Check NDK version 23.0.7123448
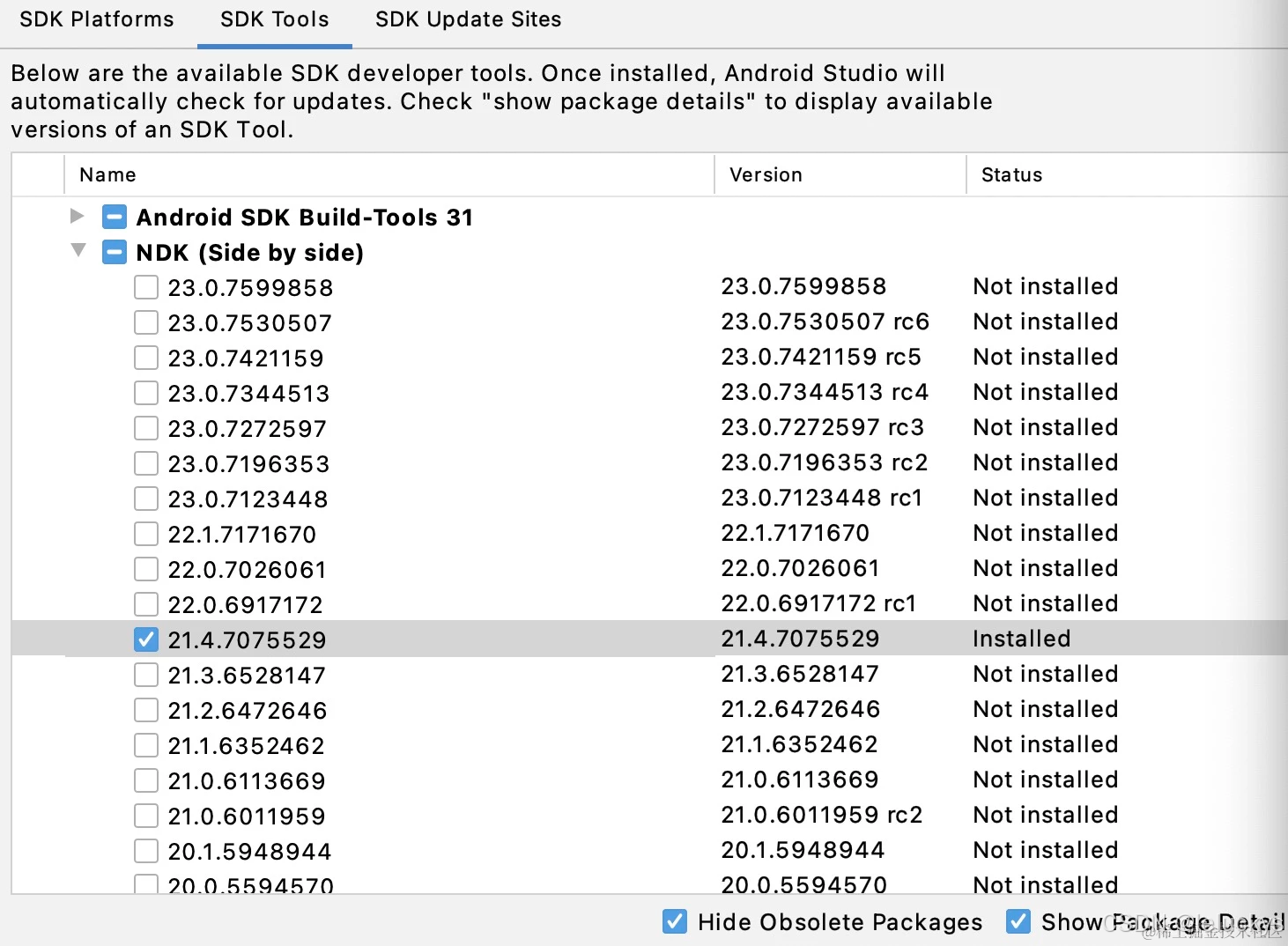 [x=146, y=499]
